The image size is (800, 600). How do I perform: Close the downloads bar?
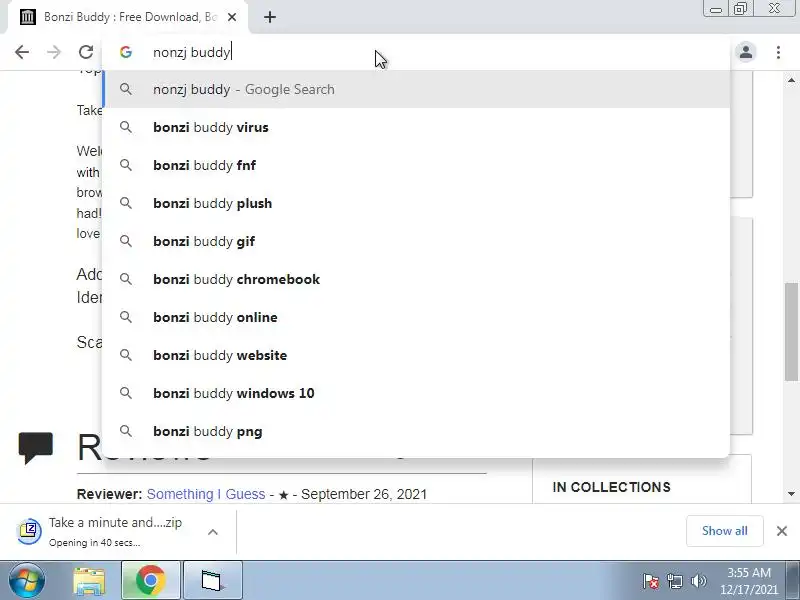point(782,531)
